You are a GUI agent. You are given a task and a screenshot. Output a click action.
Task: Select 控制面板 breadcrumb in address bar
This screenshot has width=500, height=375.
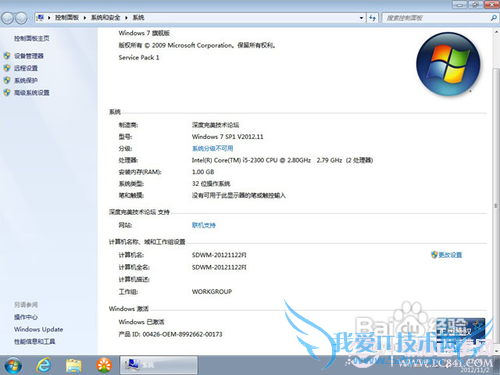67,18
